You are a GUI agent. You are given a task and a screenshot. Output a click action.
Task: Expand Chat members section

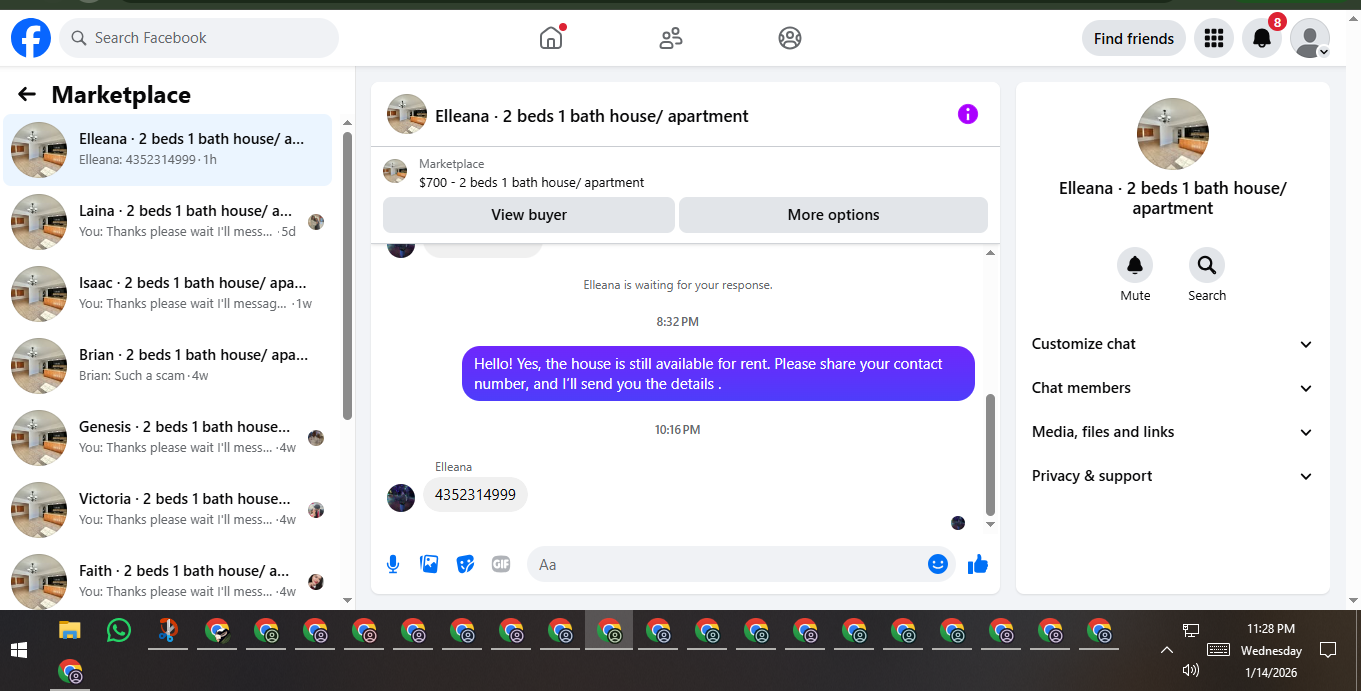1172,388
